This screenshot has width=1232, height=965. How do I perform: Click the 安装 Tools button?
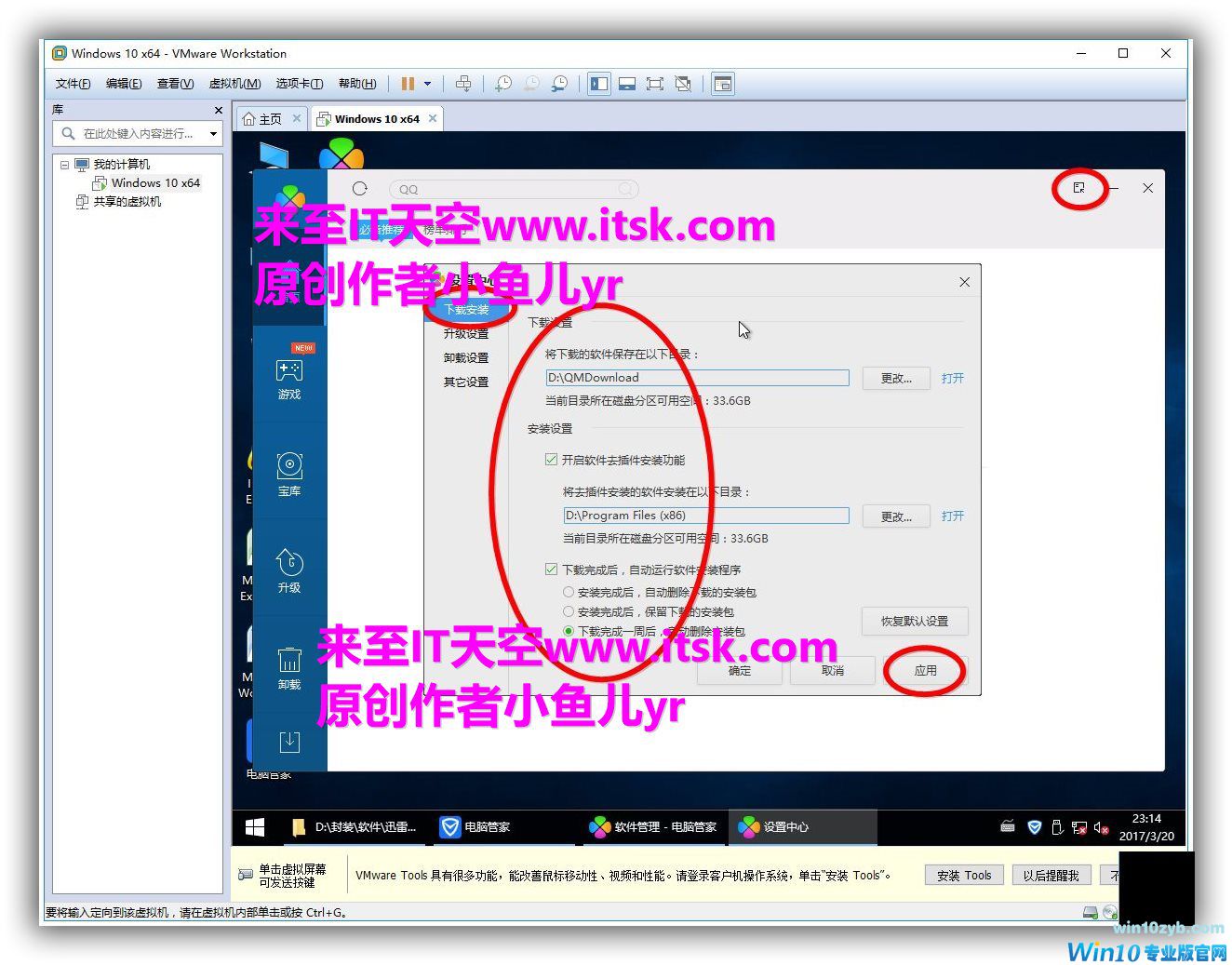(965, 876)
